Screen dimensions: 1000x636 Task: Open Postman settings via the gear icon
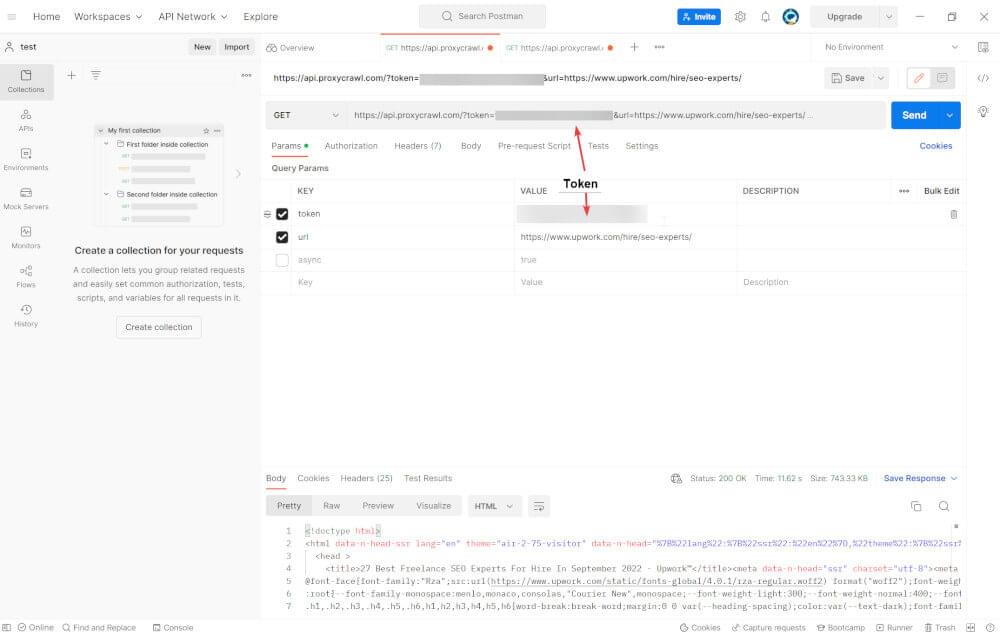pos(740,16)
